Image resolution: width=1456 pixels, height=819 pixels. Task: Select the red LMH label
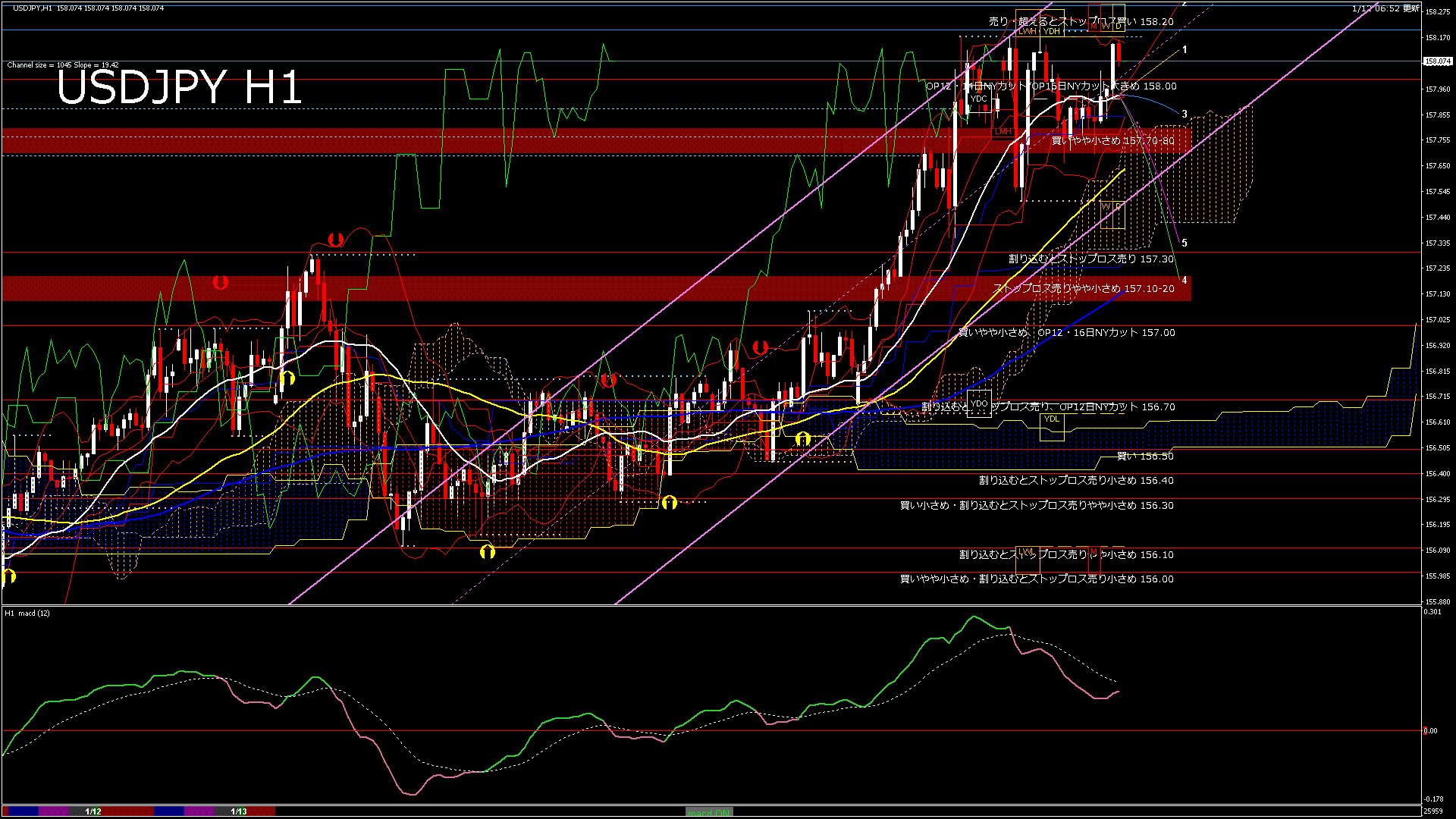point(1003,132)
